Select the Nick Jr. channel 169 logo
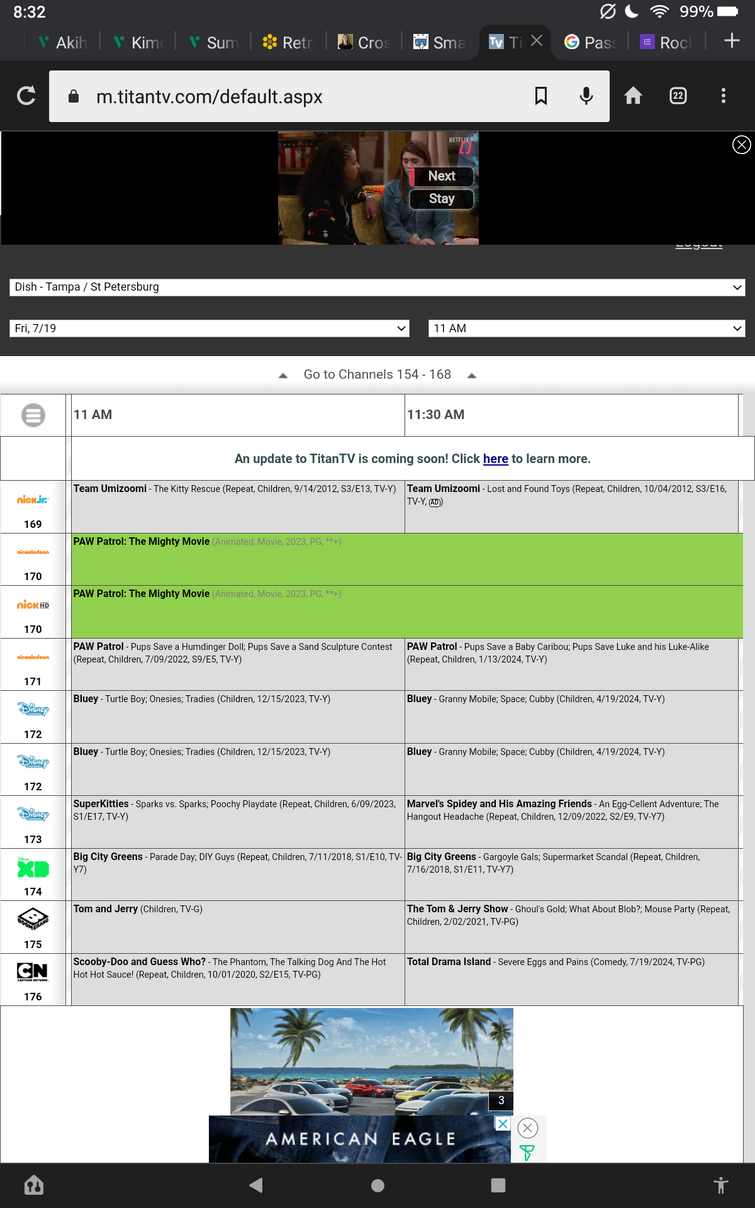This screenshot has width=755, height=1208. click(x=33, y=499)
